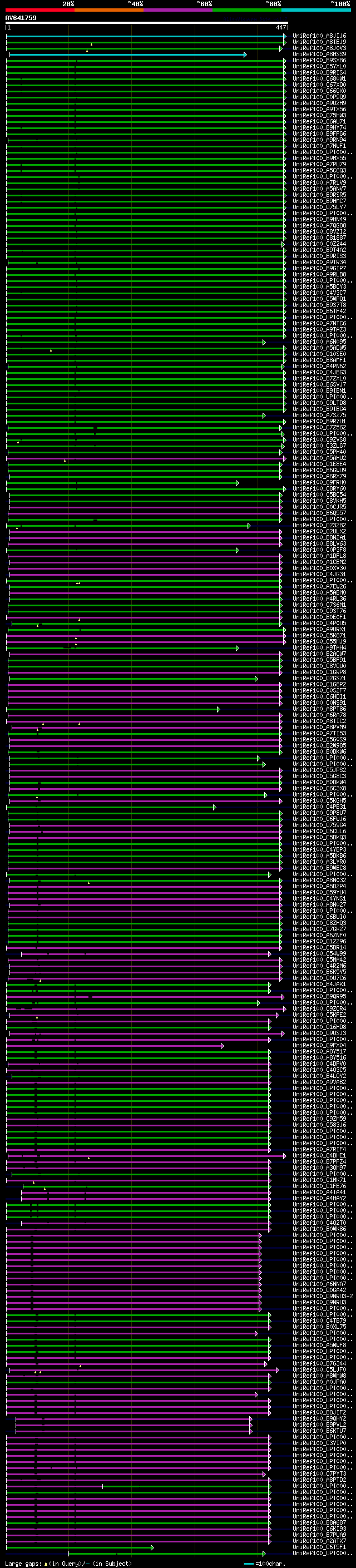Pick hit label UniRef100_B7ZXL0

[319, 379]
